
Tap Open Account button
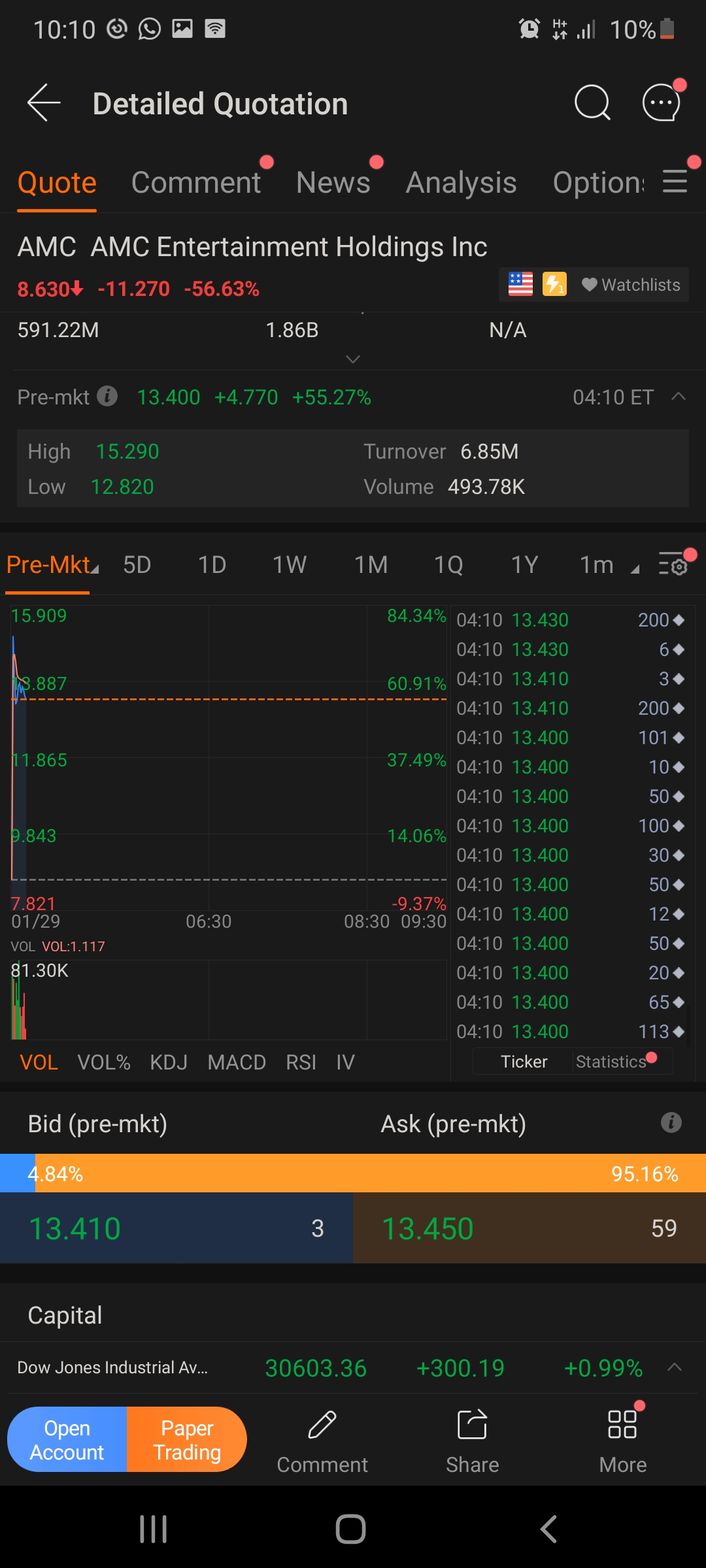[x=67, y=1439]
